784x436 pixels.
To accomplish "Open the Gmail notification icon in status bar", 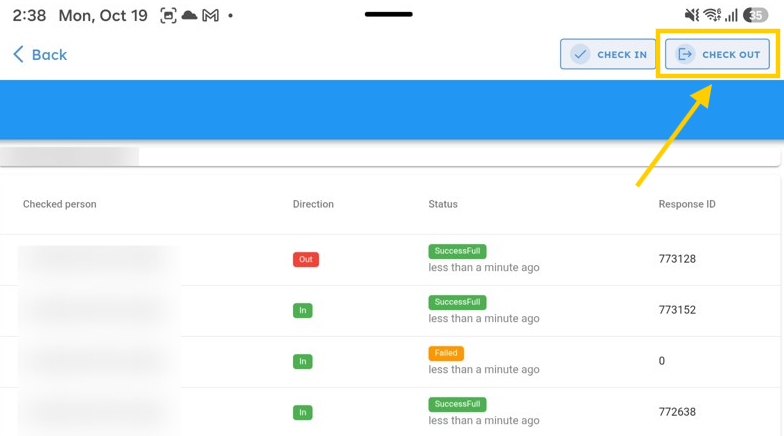I will 210,16.
